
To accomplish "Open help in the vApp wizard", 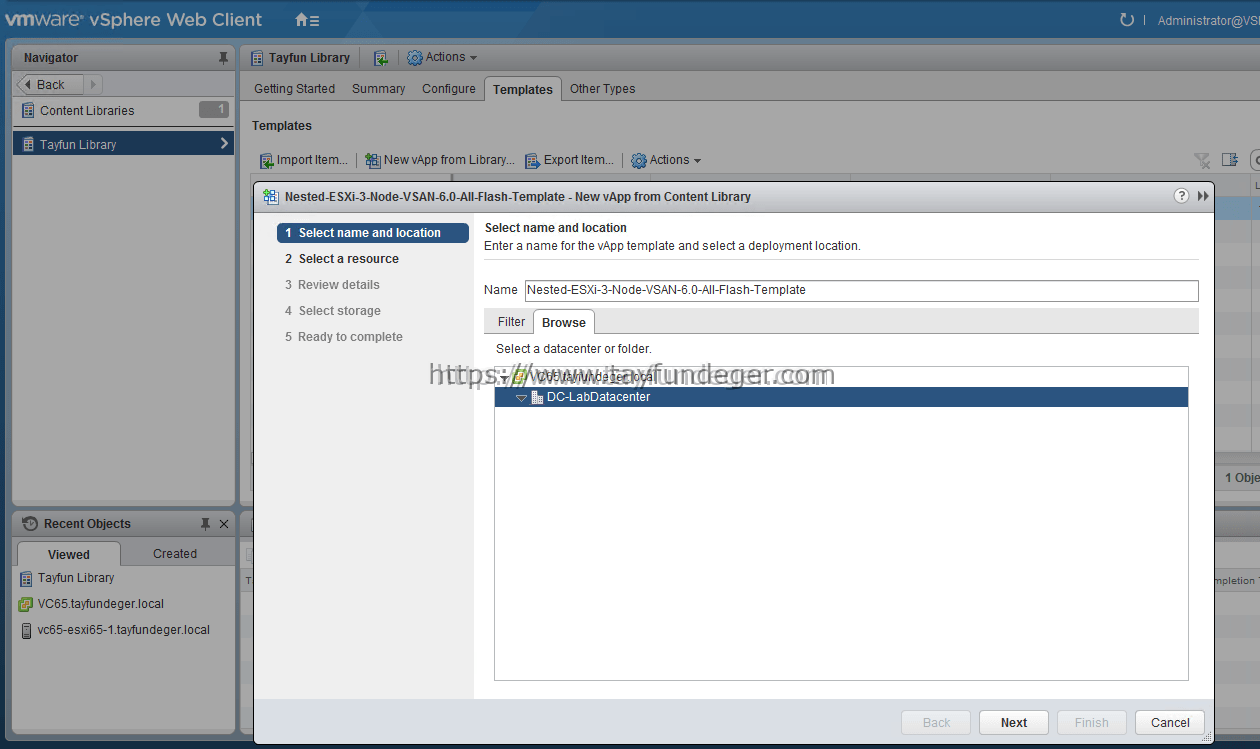I will (x=1182, y=196).
